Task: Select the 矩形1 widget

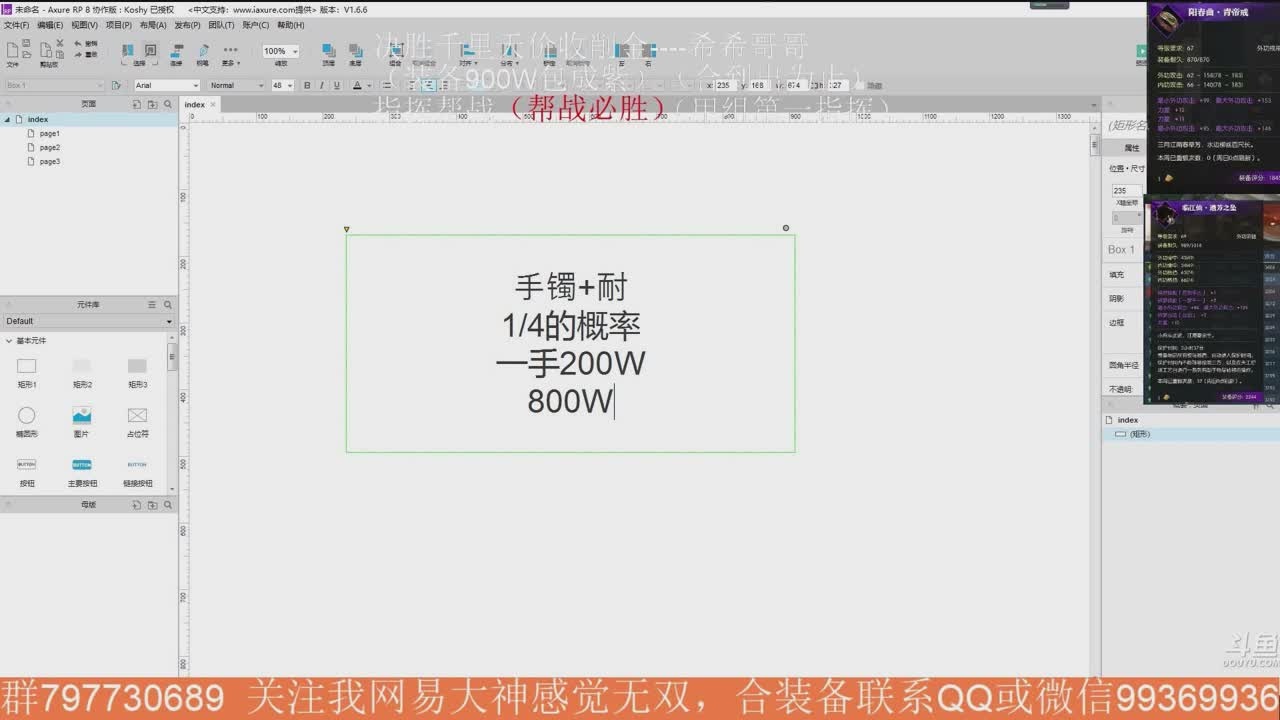Action: [27, 372]
